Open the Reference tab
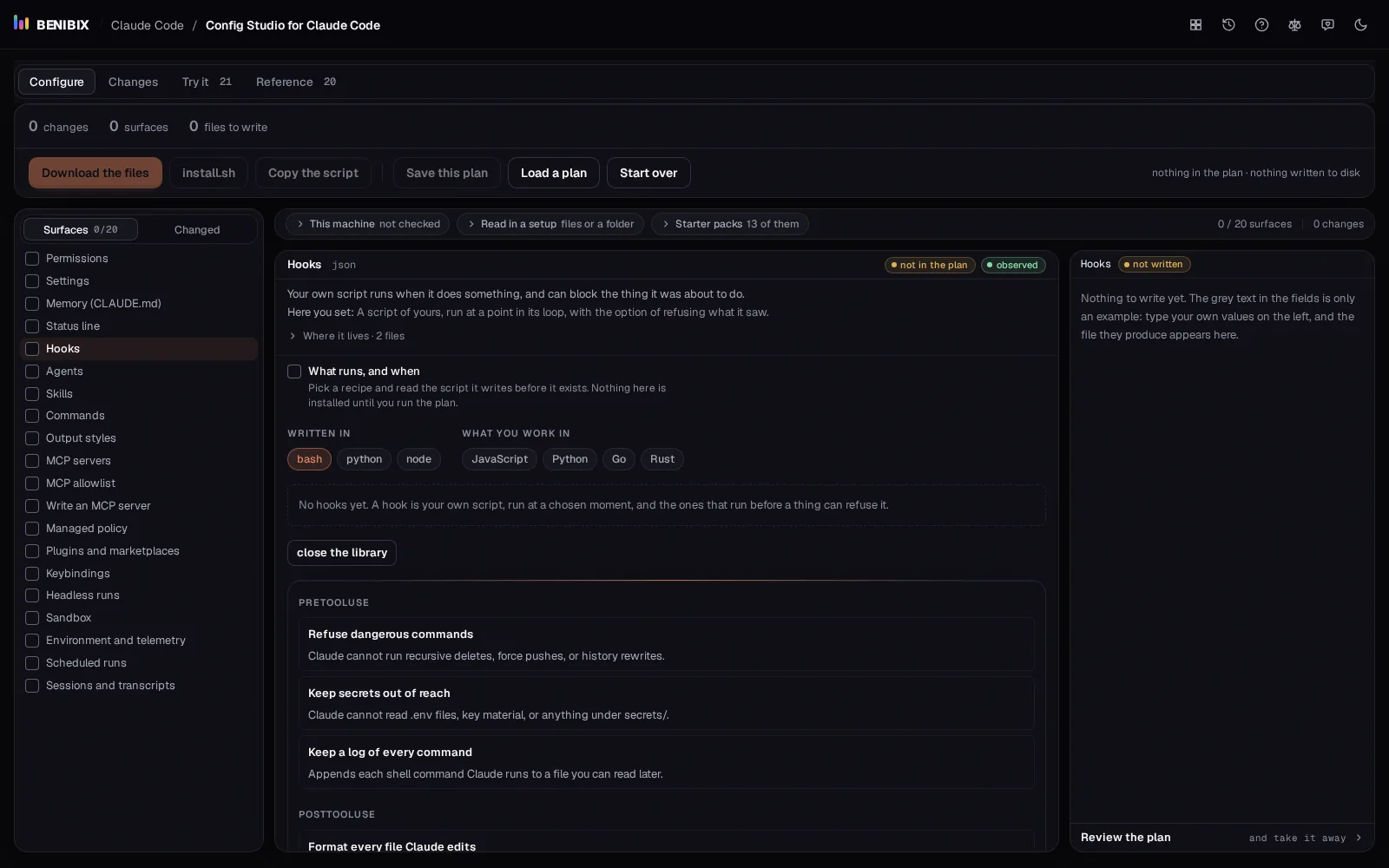This screenshot has width=1389, height=868. pyautogui.click(x=295, y=82)
